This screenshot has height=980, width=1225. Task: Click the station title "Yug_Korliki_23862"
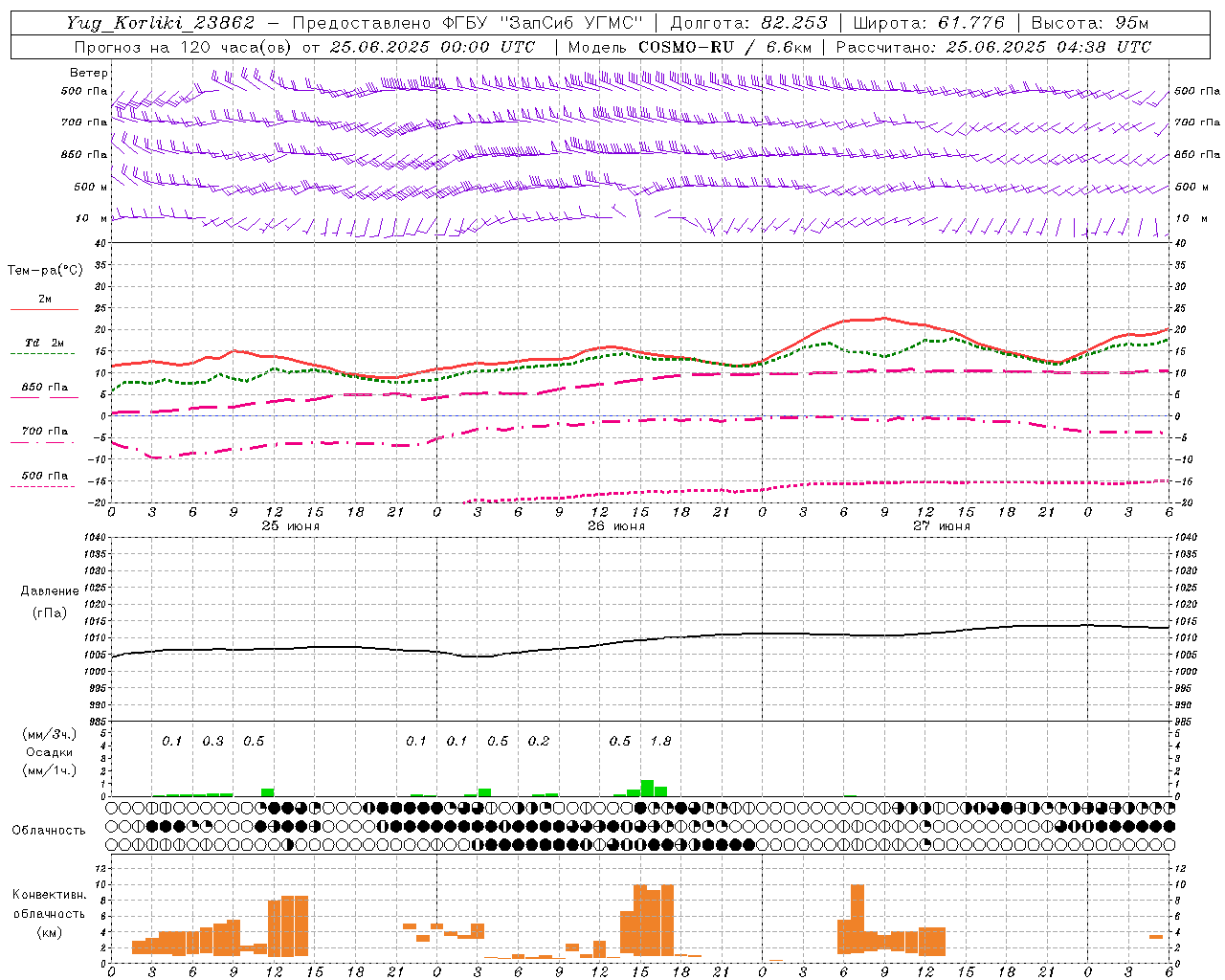(161, 23)
